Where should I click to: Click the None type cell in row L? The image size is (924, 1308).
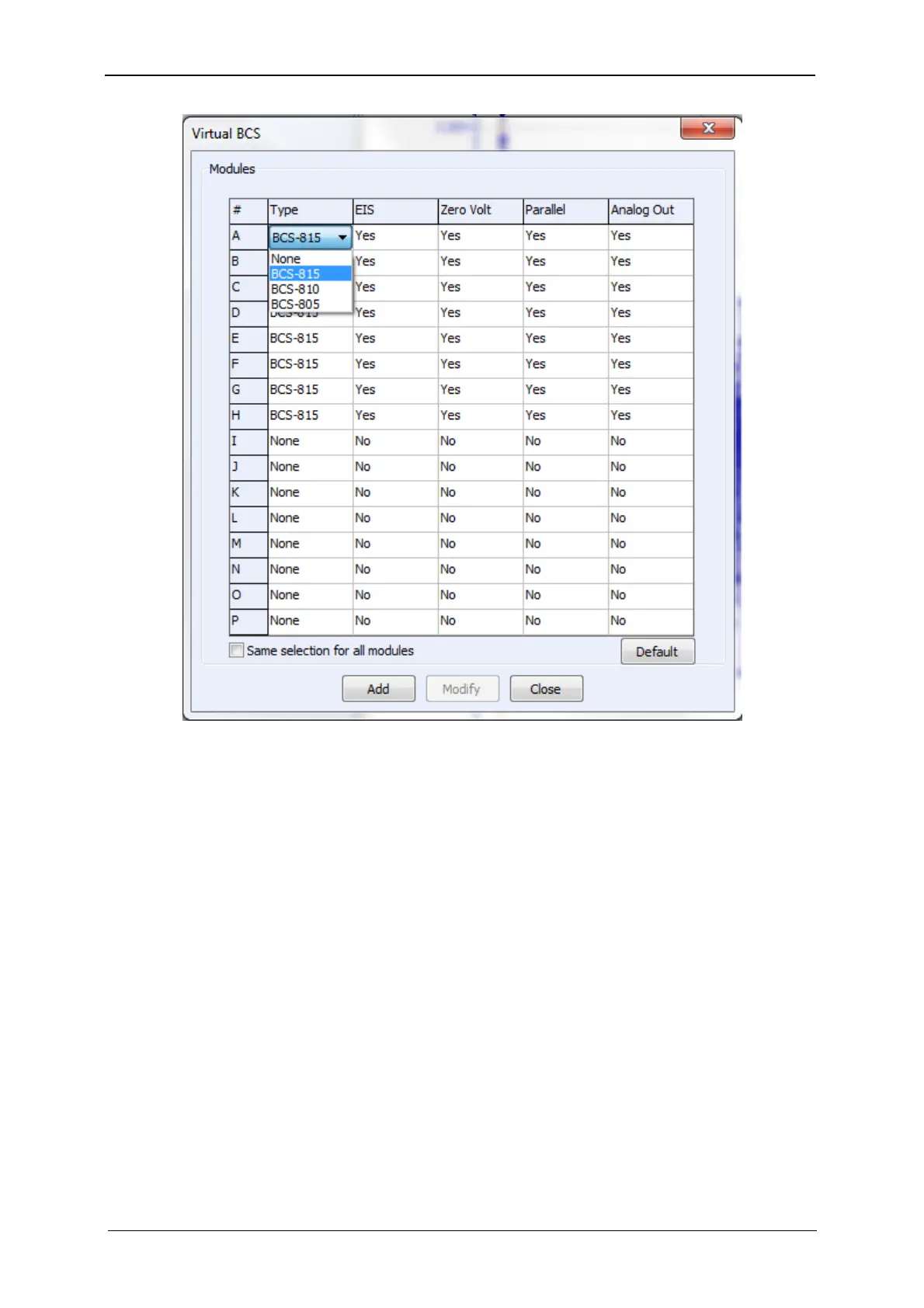coord(311,518)
